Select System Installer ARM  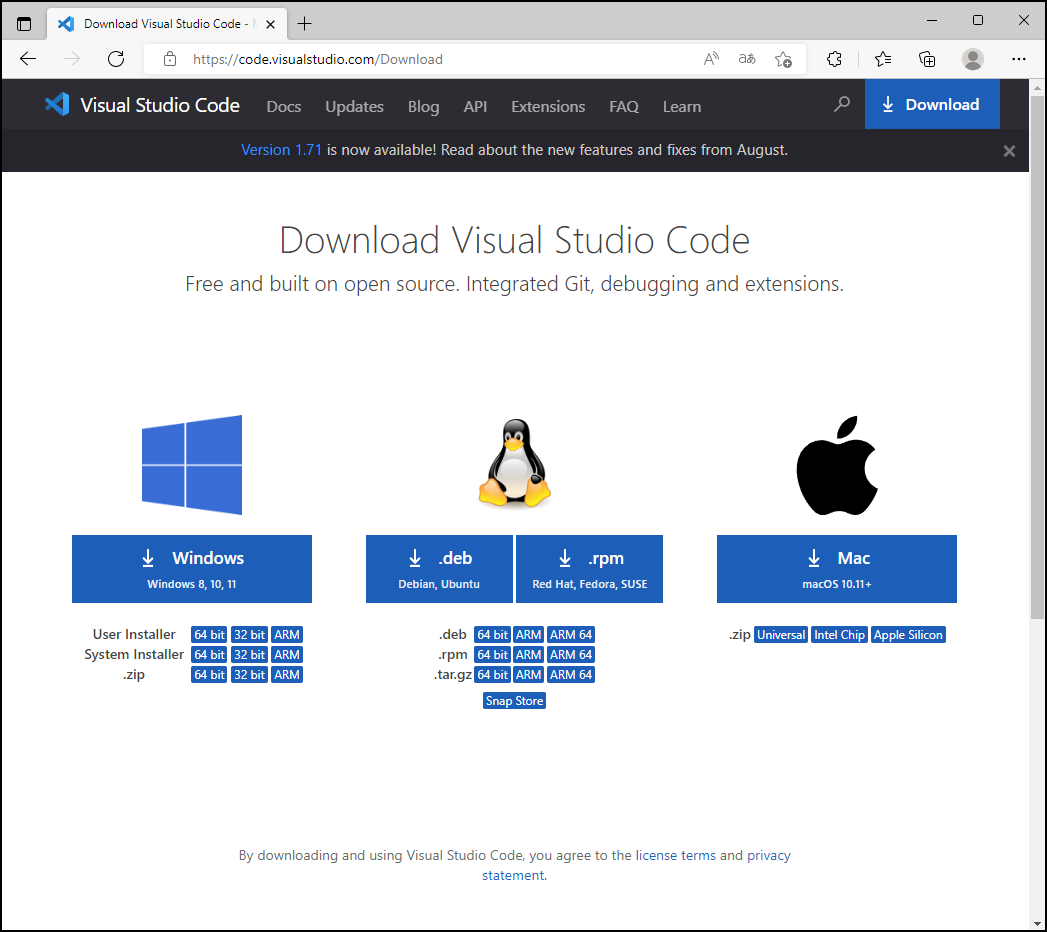point(287,655)
